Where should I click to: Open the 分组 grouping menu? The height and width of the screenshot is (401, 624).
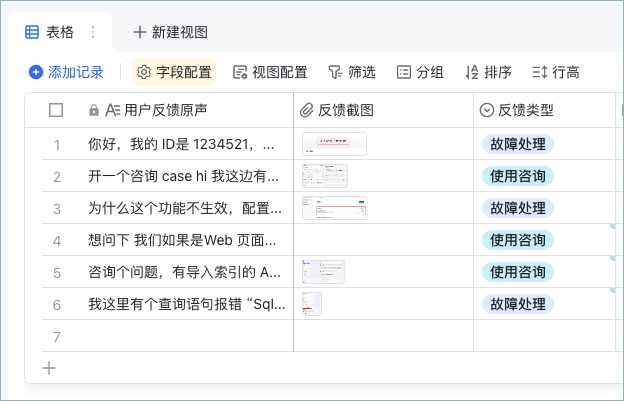(x=420, y=72)
